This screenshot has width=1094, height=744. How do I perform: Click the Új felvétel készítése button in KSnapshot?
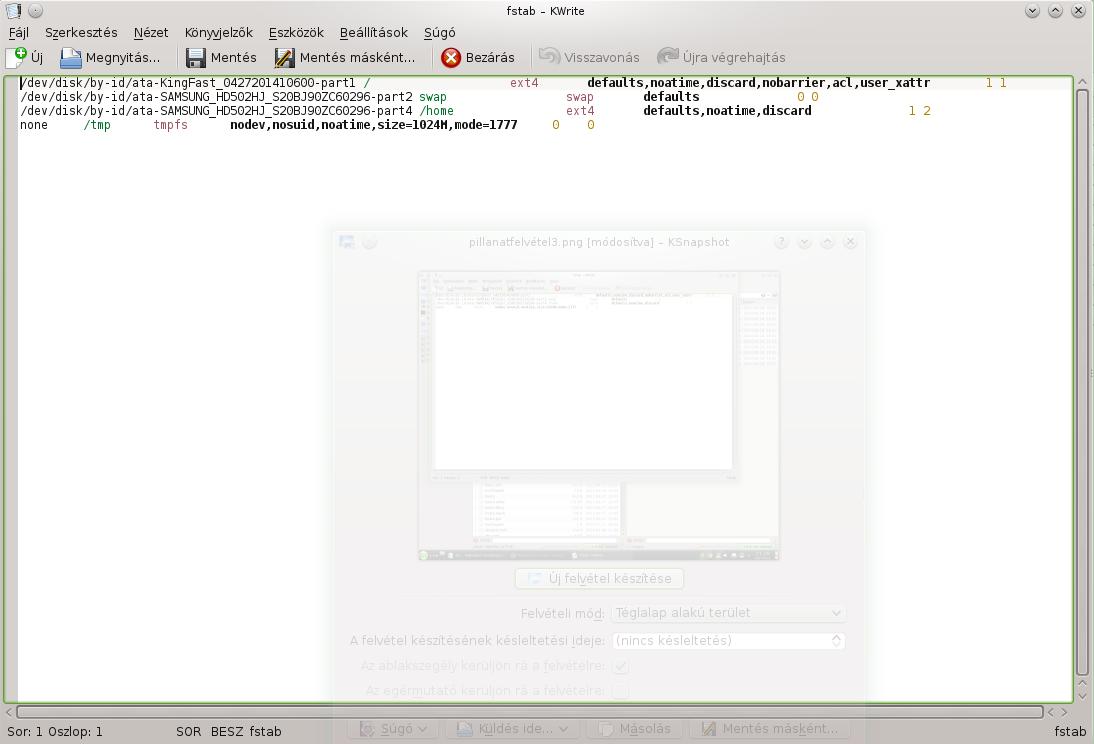[599, 579]
